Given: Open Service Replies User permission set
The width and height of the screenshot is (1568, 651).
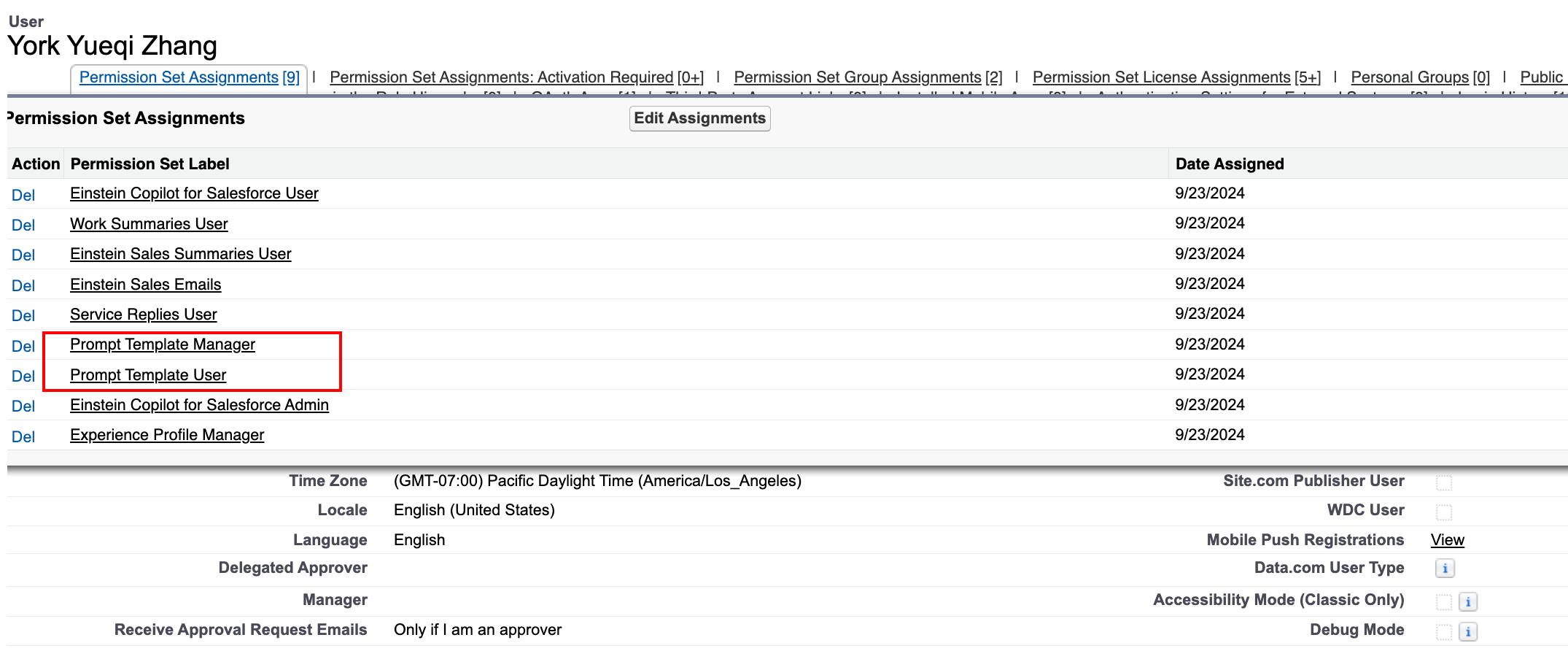Looking at the screenshot, I should click(143, 315).
